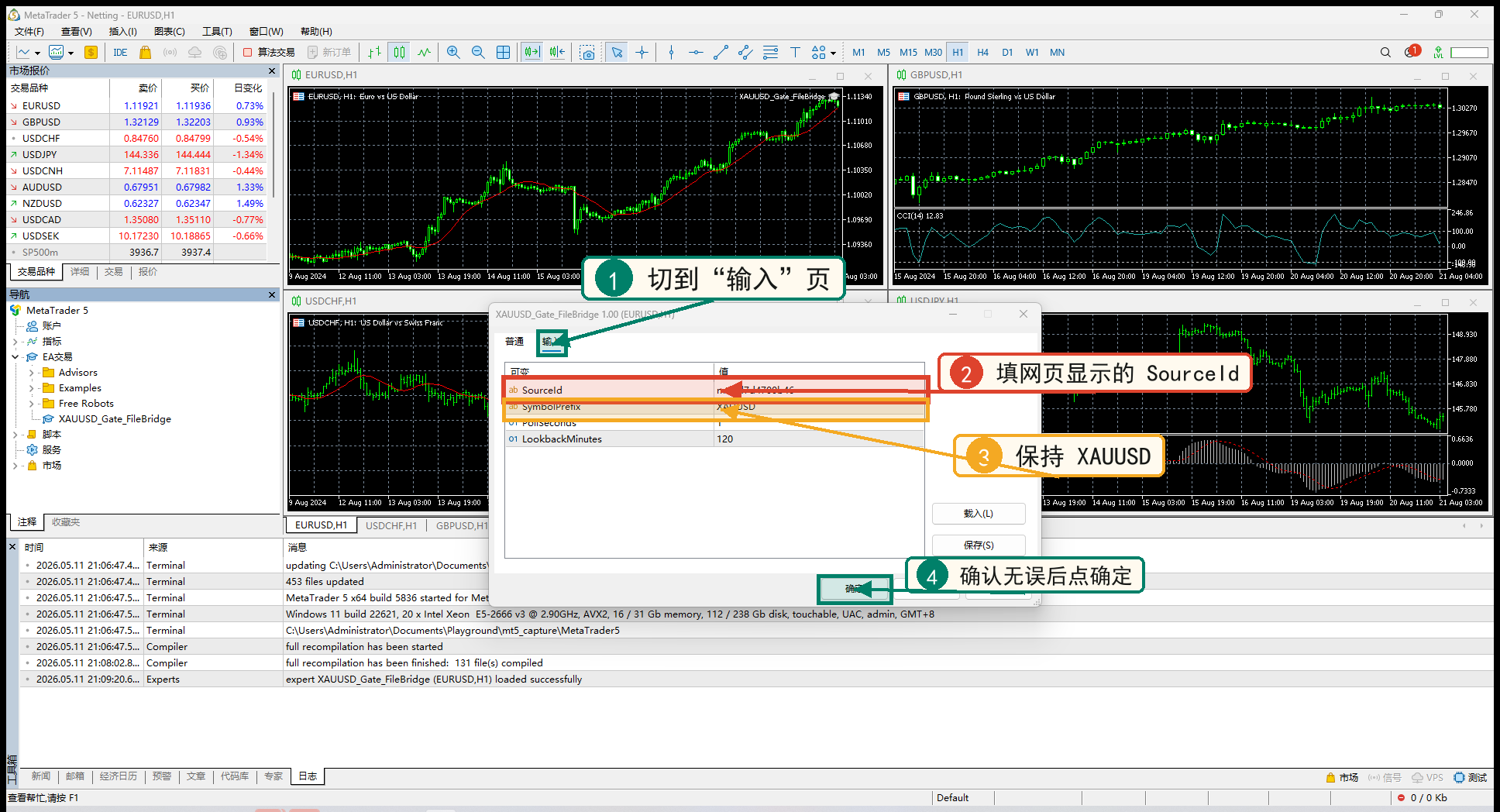Click the 载入(L) button in dialog
1500x812 pixels.
[979, 514]
